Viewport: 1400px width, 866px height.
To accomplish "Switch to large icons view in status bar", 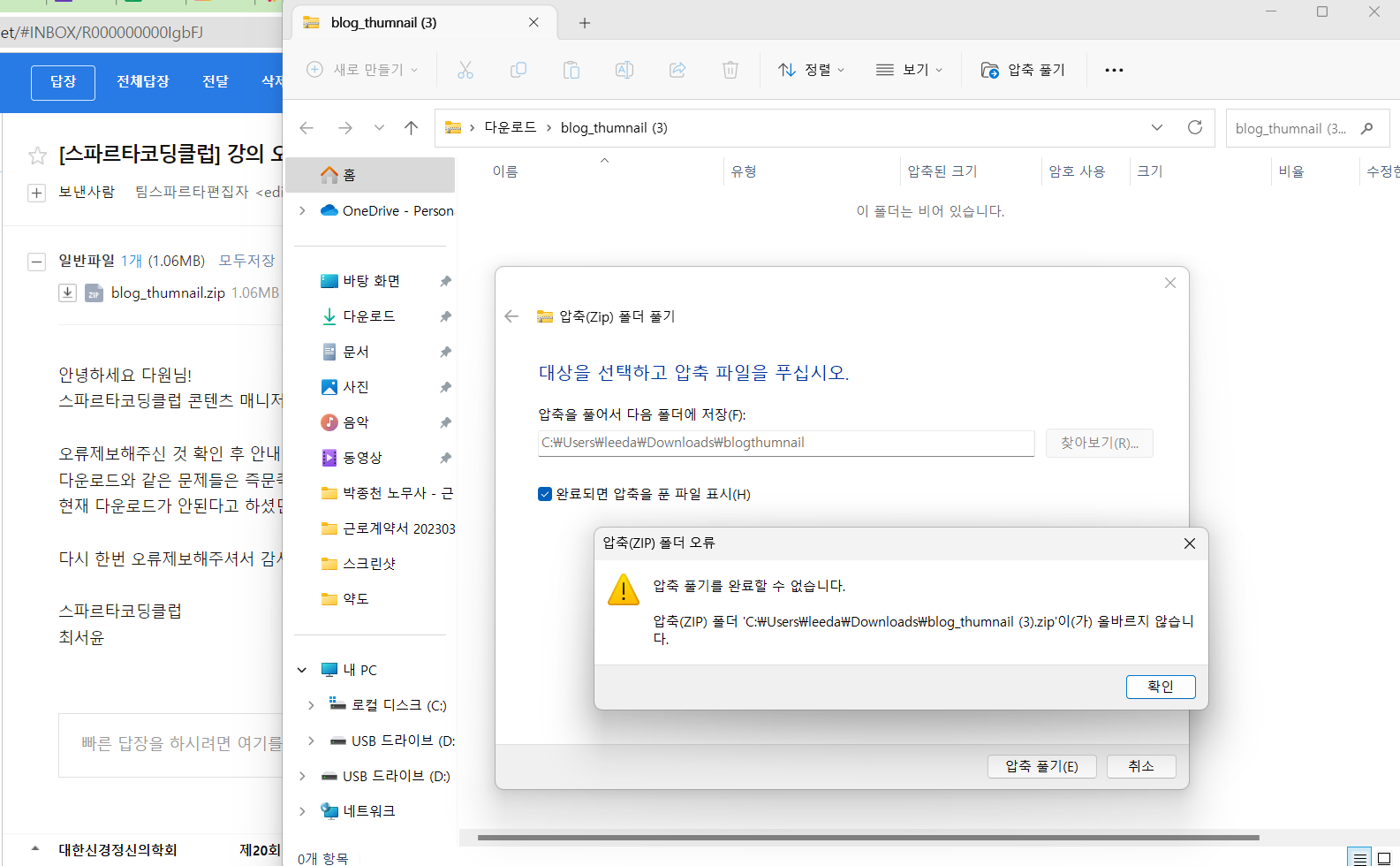I will coord(1384,857).
